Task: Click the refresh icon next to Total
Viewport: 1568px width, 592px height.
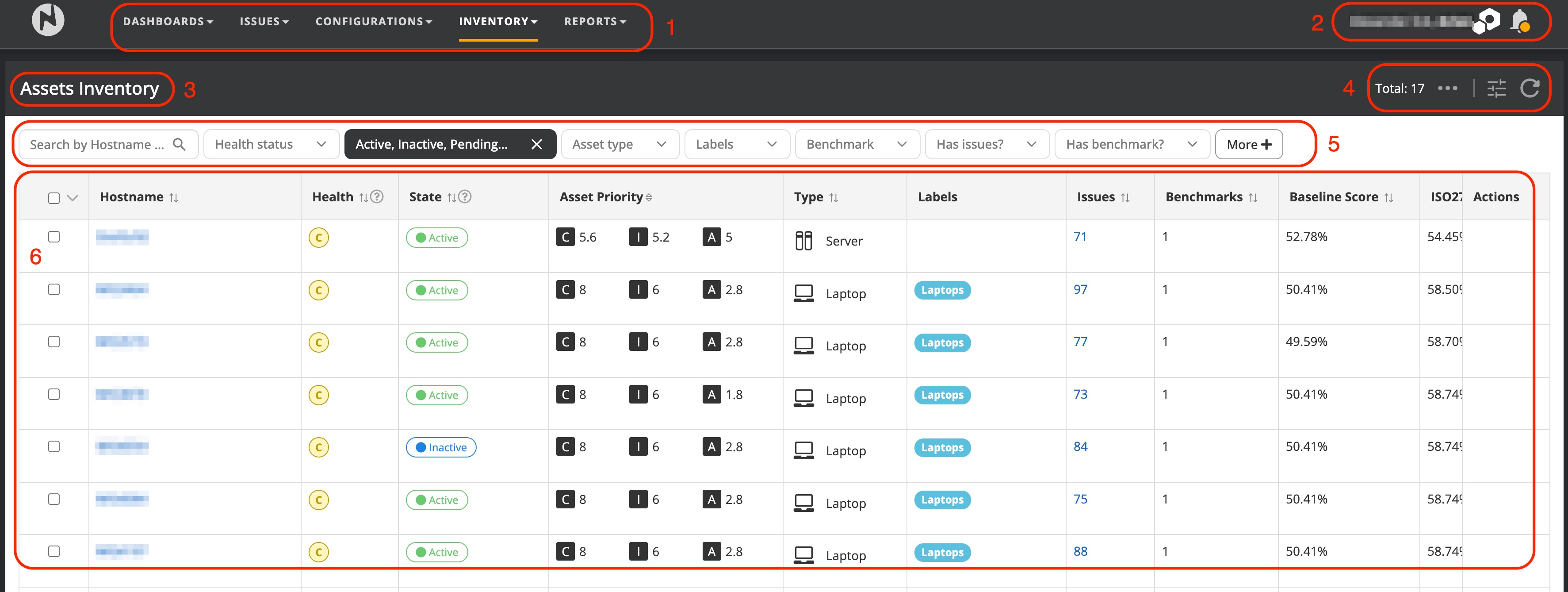Action: tap(1530, 88)
